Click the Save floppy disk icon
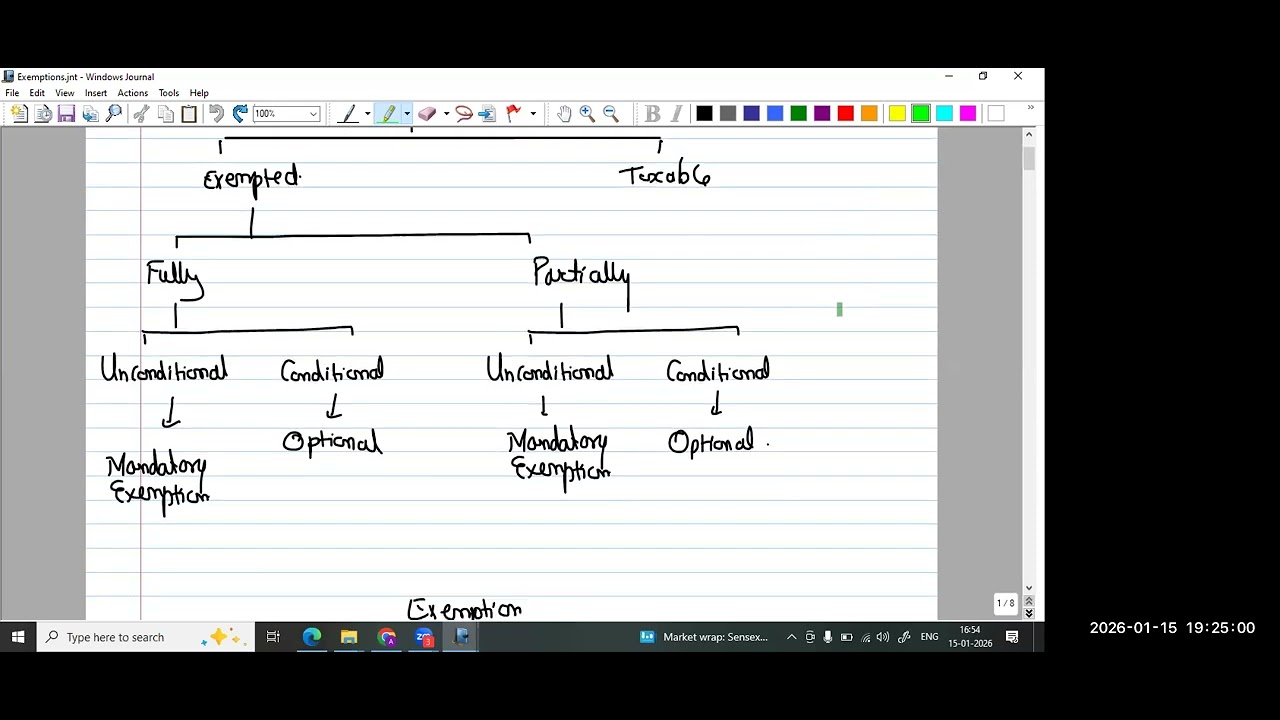Viewport: 1280px width, 720px height. point(66,114)
